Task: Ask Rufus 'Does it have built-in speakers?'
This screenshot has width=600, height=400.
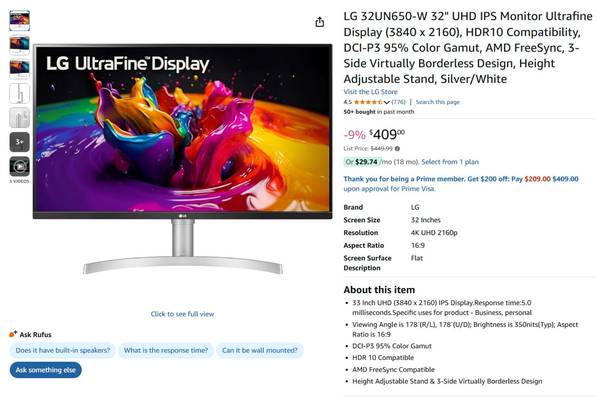Action: 63,350
